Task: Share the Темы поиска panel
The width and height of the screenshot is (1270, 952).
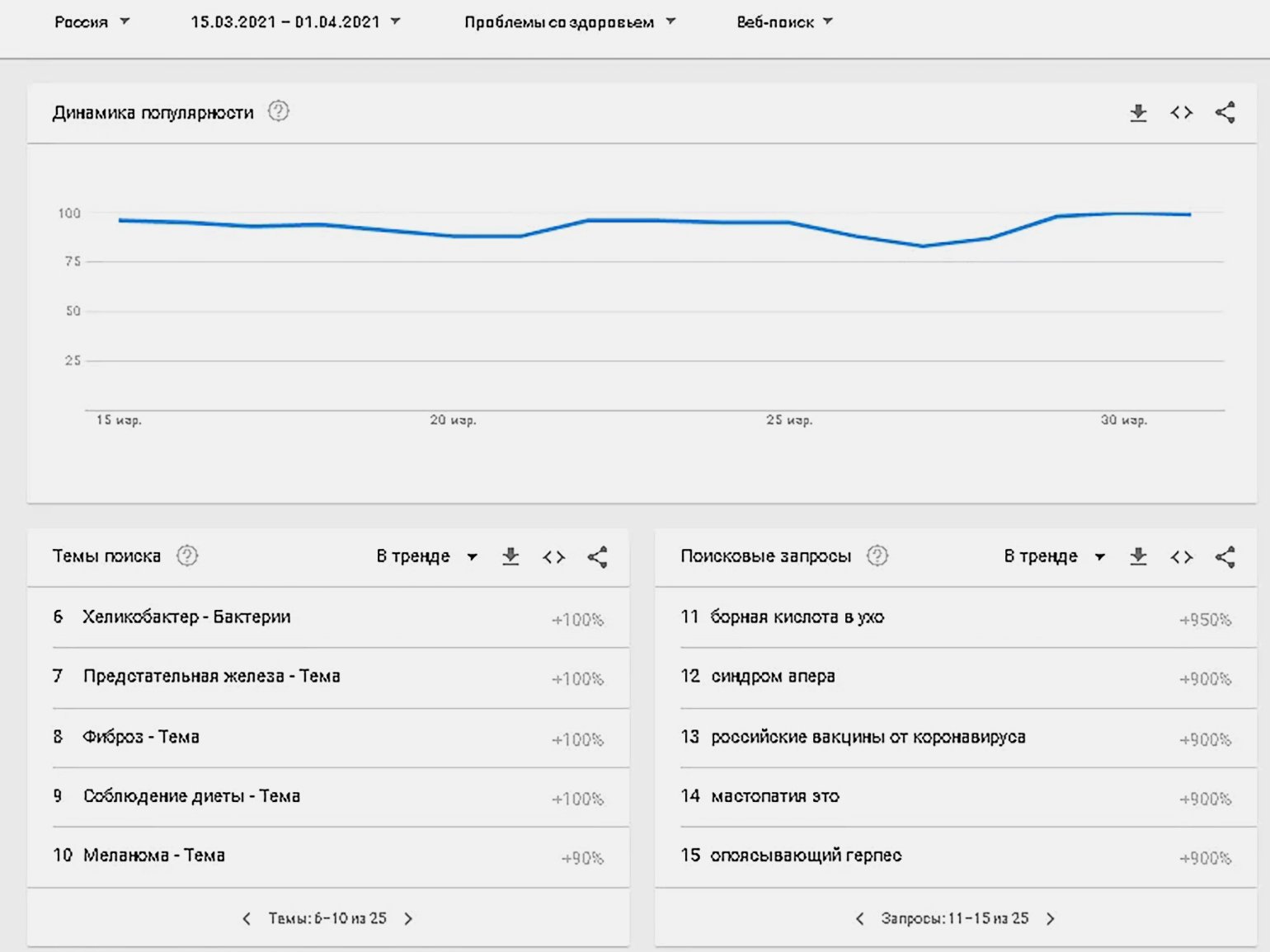Action: click(x=597, y=557)
